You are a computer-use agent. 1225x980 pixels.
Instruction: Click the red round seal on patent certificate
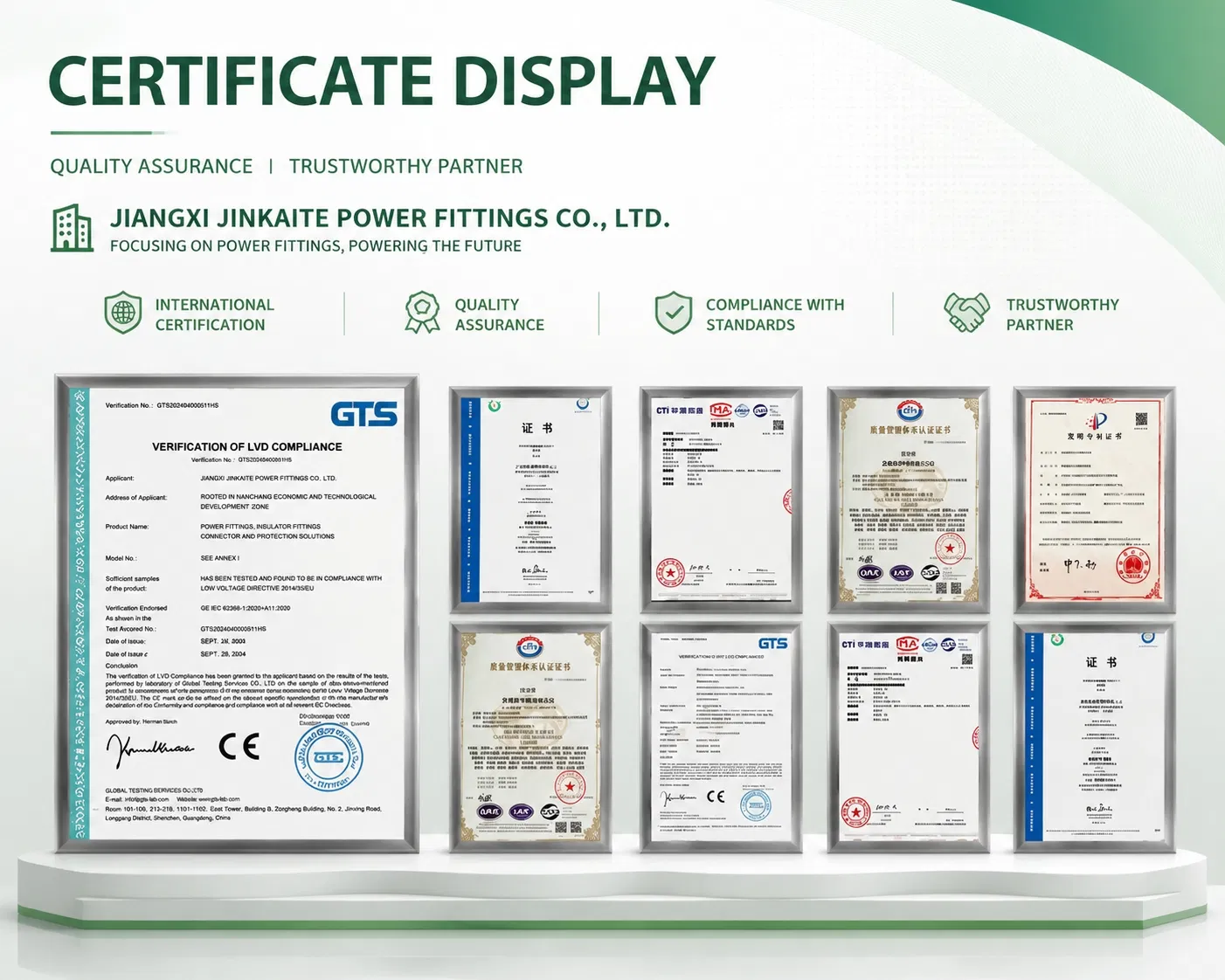1132,566
